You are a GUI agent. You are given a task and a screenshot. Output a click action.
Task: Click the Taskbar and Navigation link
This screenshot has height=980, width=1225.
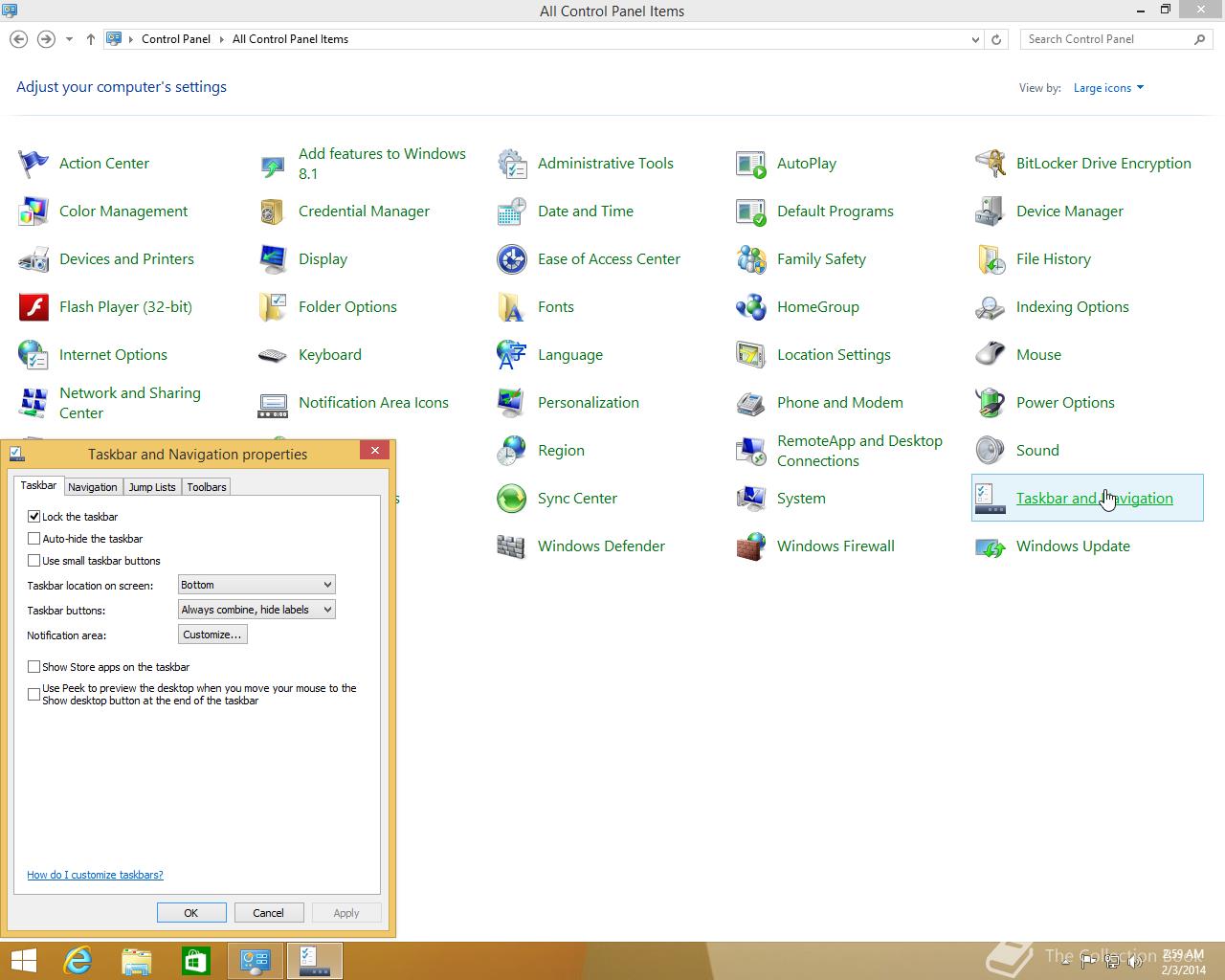tap(1094, 499)
